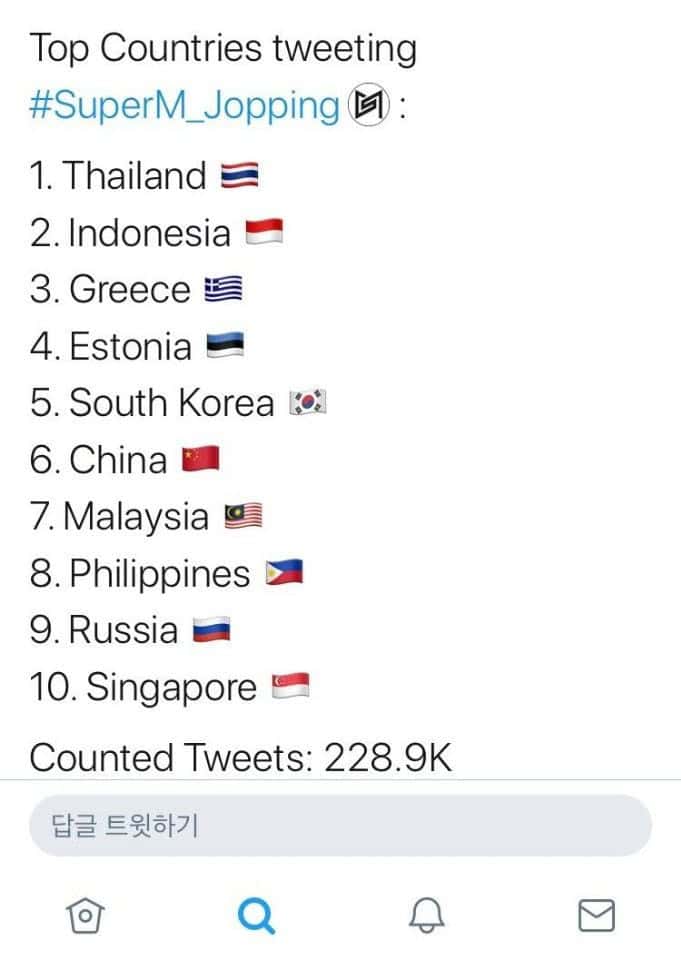Open the #SuperM_Jopping hashtag link
681x960 pixels.
(x=185, y=105)
